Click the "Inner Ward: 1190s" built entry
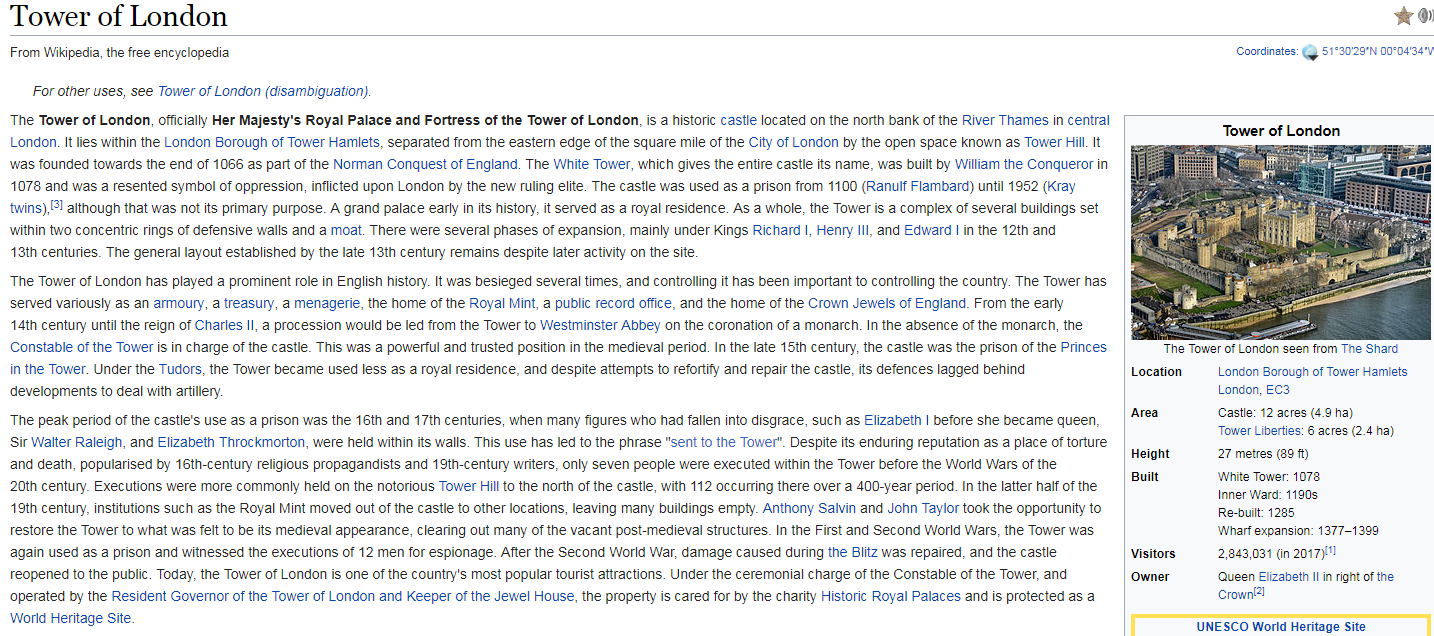Screen dimensions: 1434x636 point(1268,495)
